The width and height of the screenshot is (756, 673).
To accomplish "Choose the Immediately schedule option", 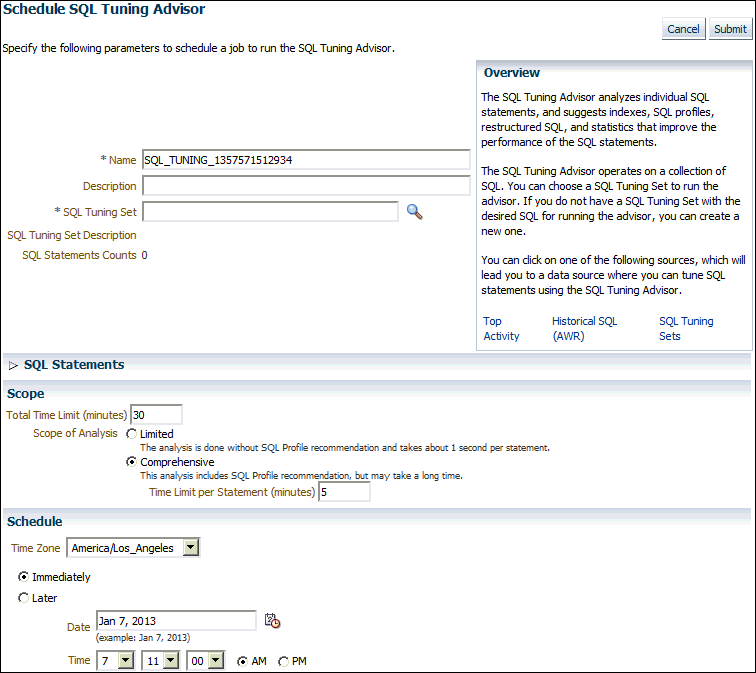I will point(24,577).
